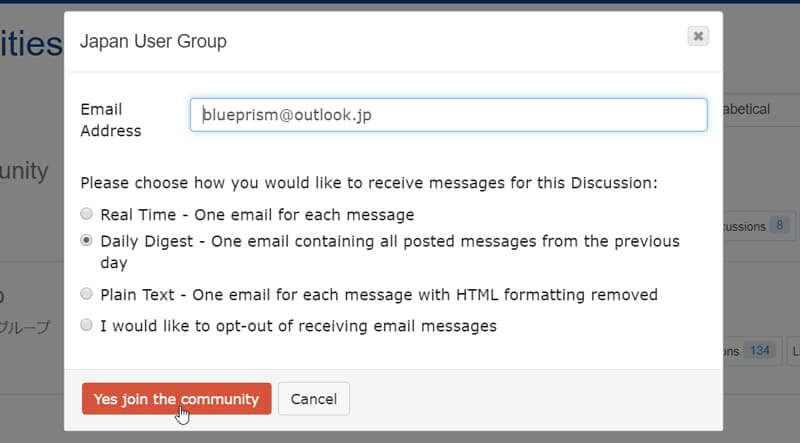Click the Japanese グループ text behind dialog
800x443 pixels.
25,327
